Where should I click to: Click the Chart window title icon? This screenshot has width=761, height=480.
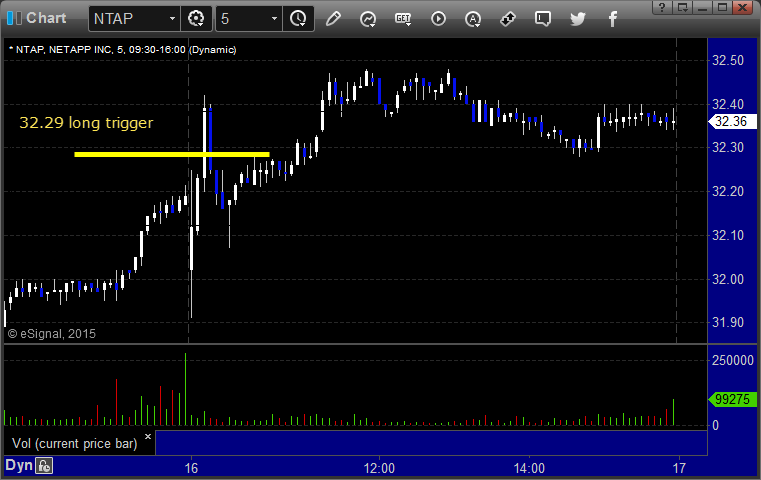14,18
